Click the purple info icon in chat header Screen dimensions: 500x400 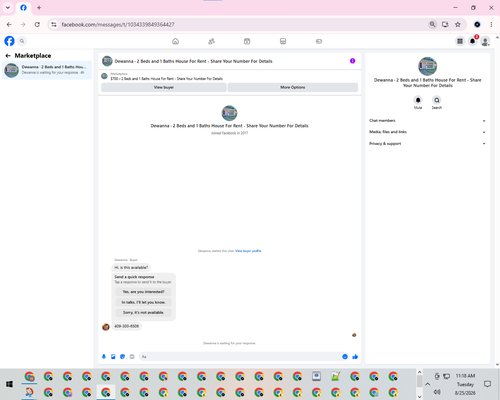point(352,61)
